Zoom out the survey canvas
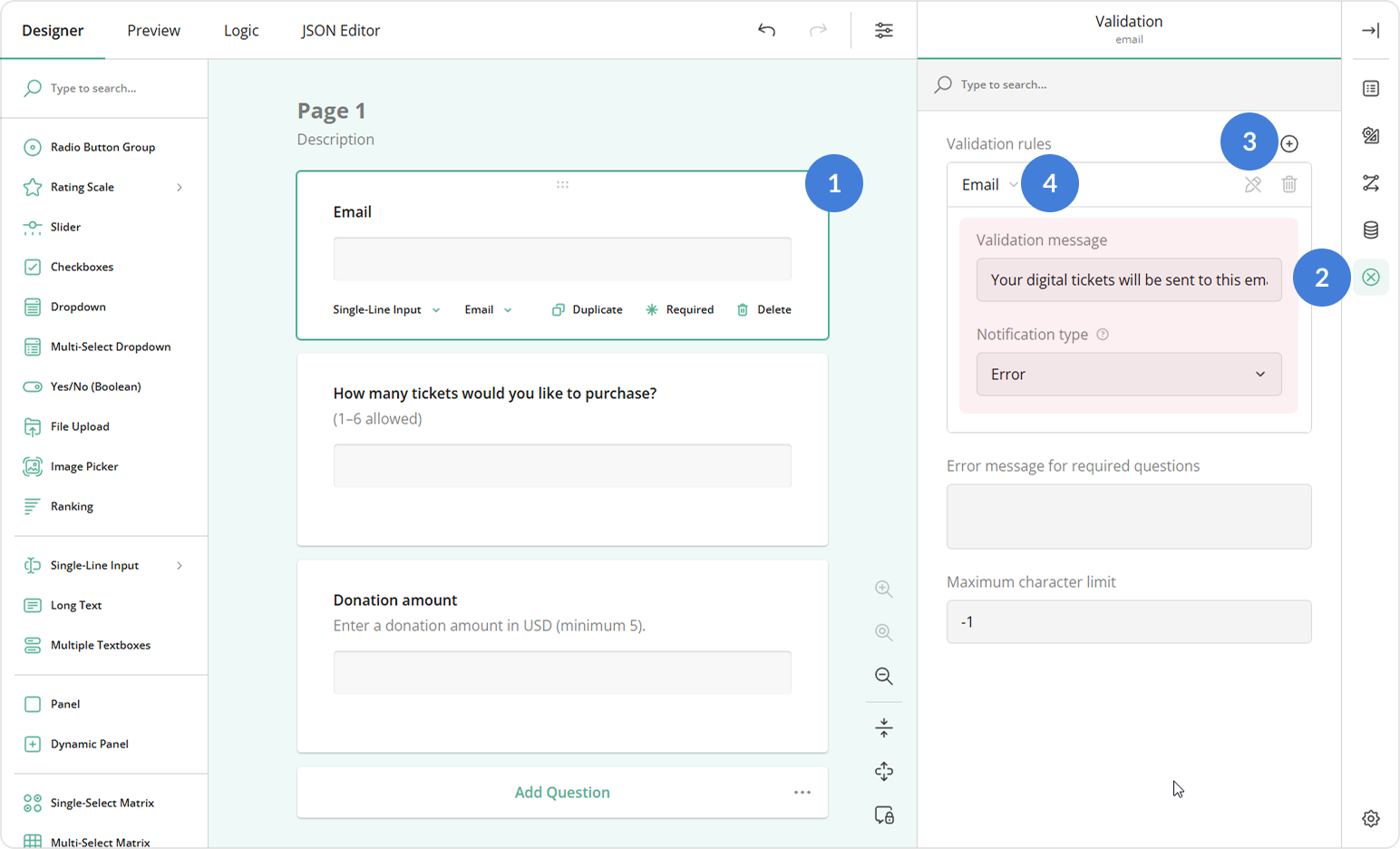 [x=883, y=676]
